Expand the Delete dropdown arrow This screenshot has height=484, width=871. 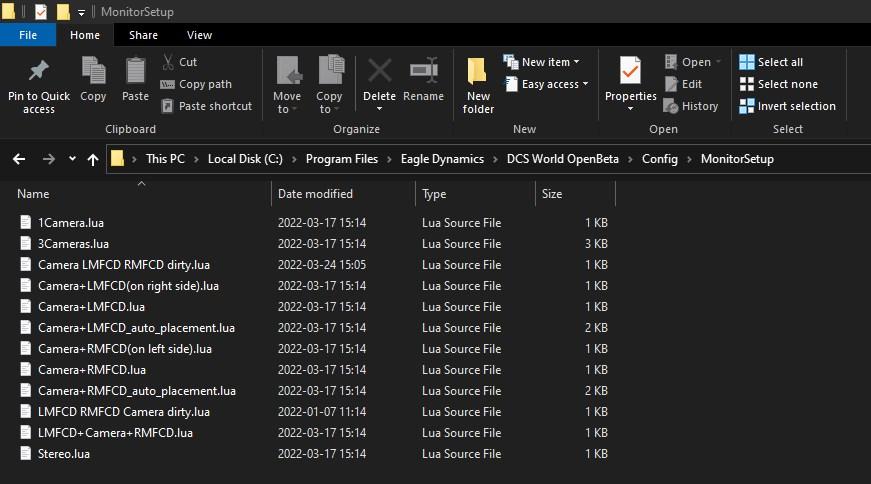pos(379,108)
